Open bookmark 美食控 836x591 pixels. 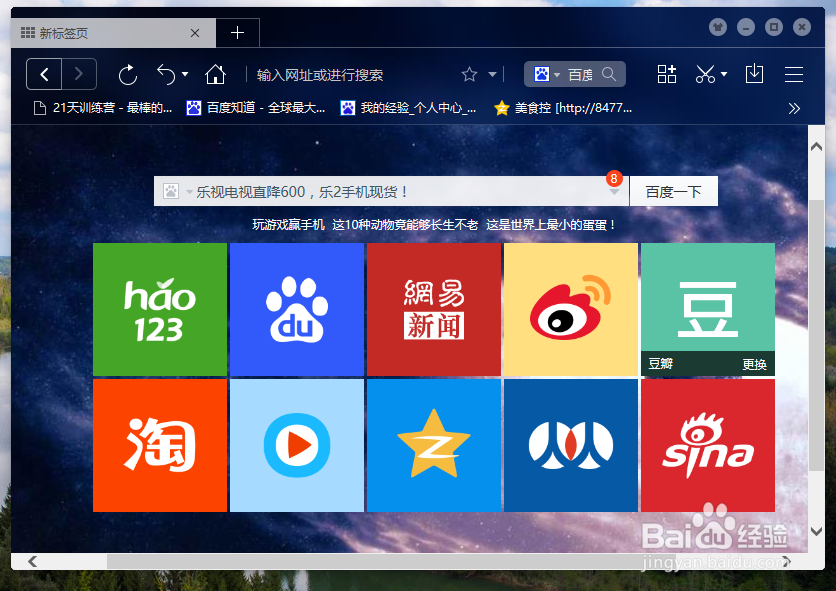click(563, 108)
